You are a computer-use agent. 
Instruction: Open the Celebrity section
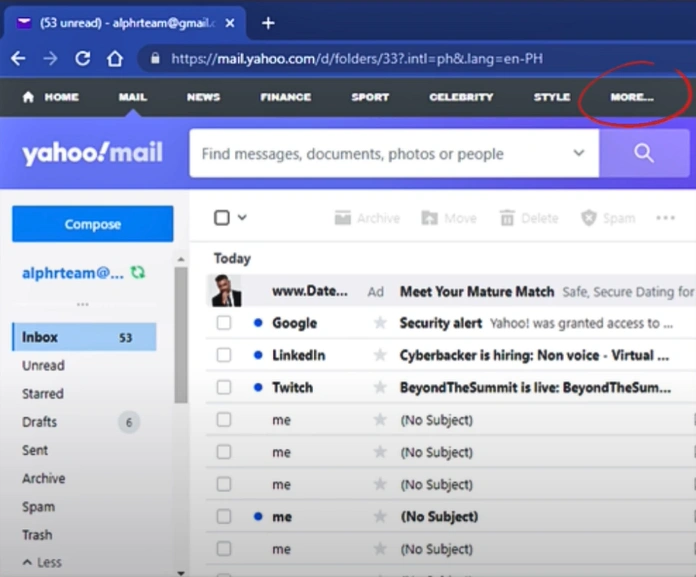click(x=461, y=97)
